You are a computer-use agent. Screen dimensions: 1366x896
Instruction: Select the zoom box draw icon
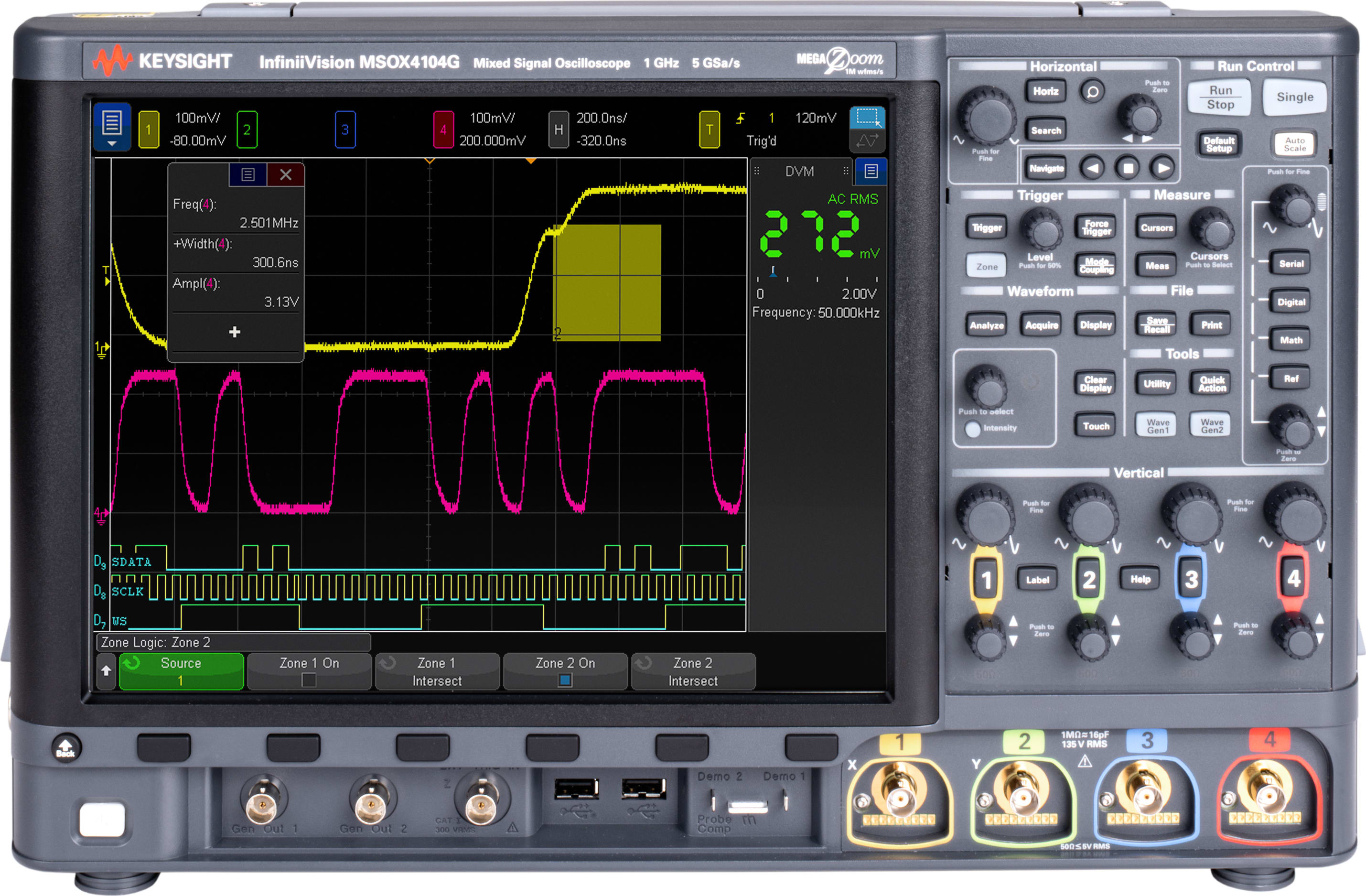click(x=867, y=117)
